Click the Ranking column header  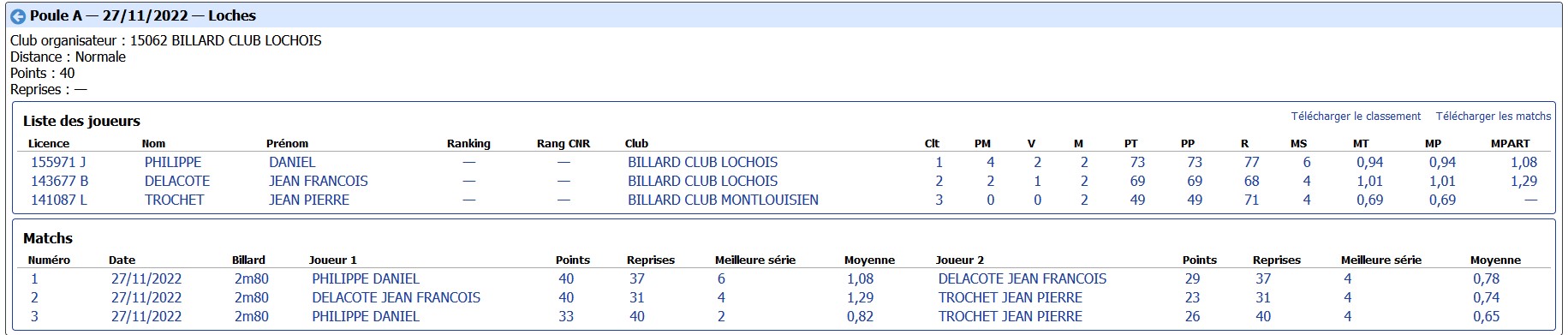click(x=468, y=143)
